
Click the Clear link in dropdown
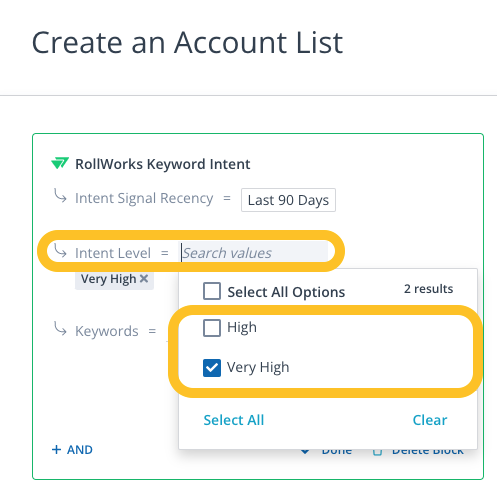[x=430, y=420]
